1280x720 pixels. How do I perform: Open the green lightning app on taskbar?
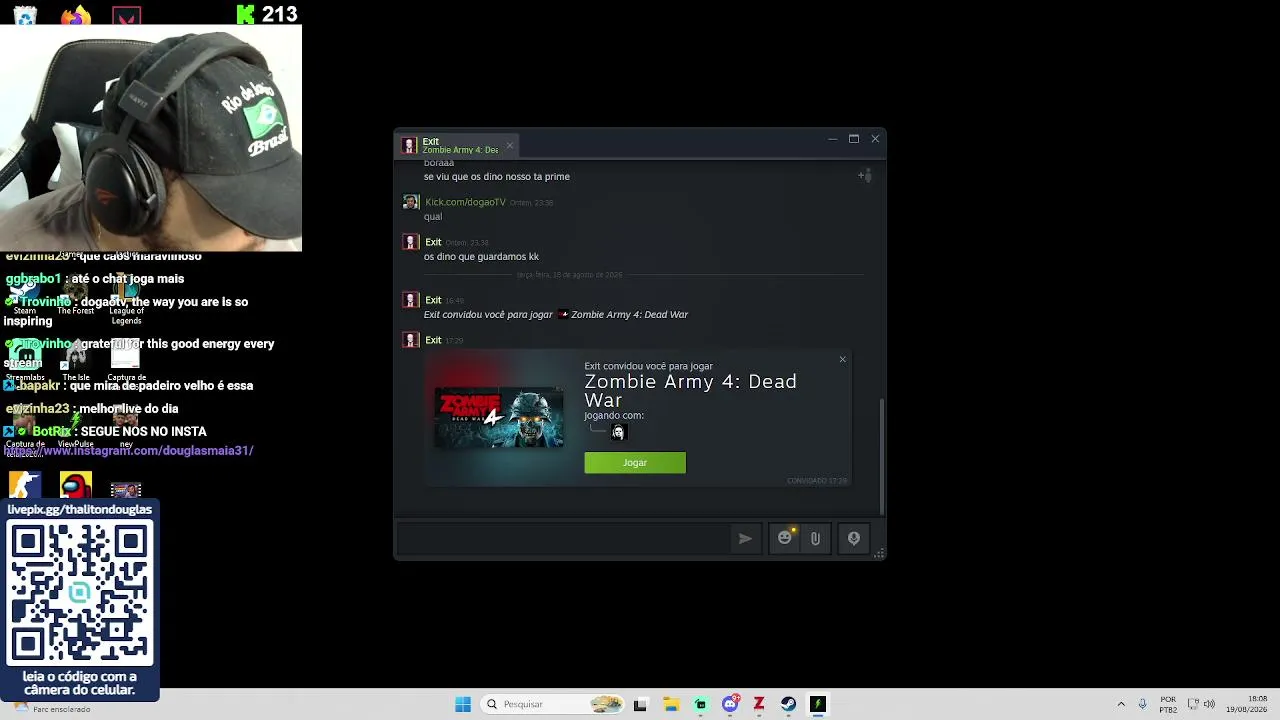pos(818,704)
